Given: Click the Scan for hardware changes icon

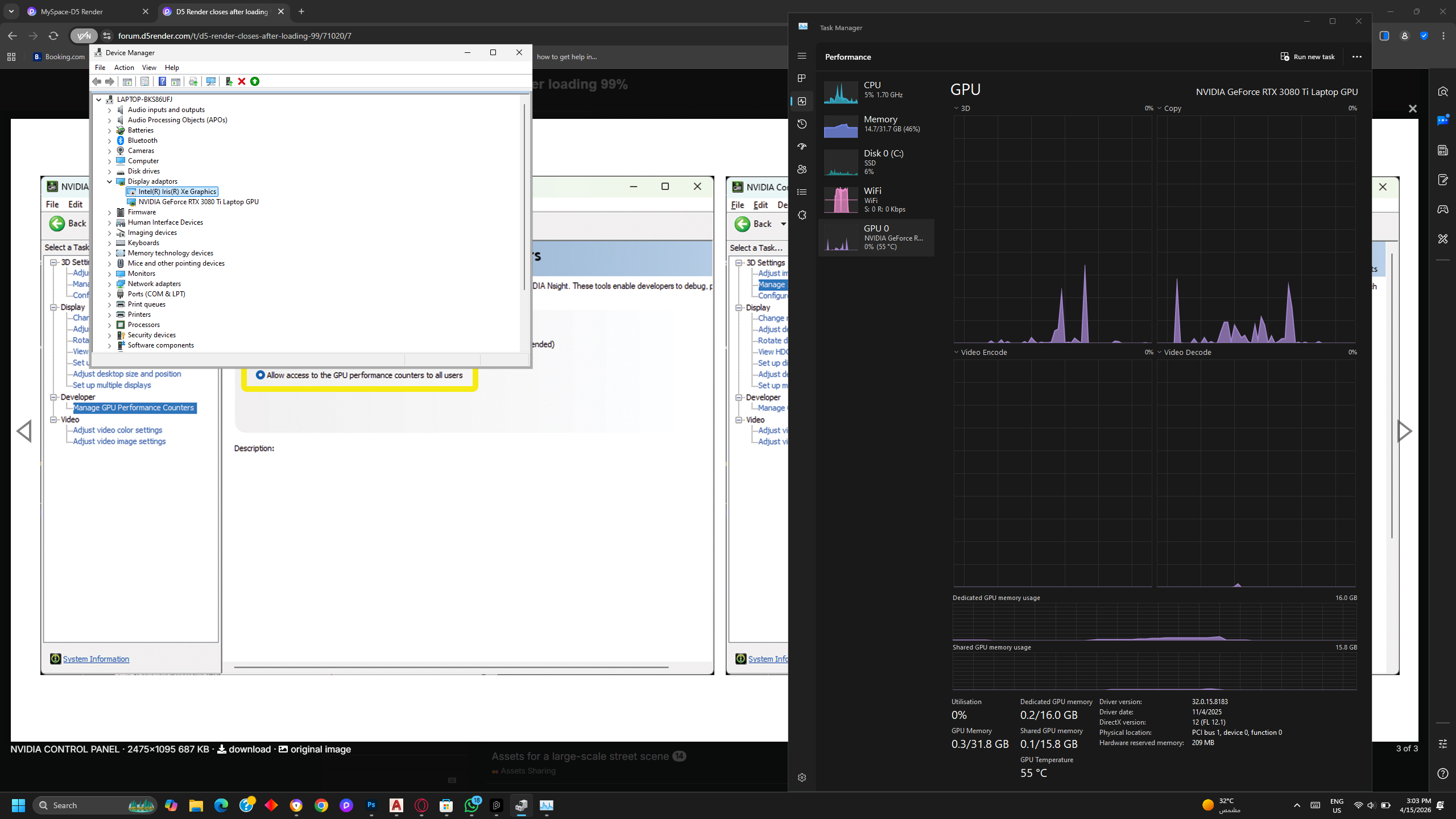Looking at the screenshot, I should (211, 81).
